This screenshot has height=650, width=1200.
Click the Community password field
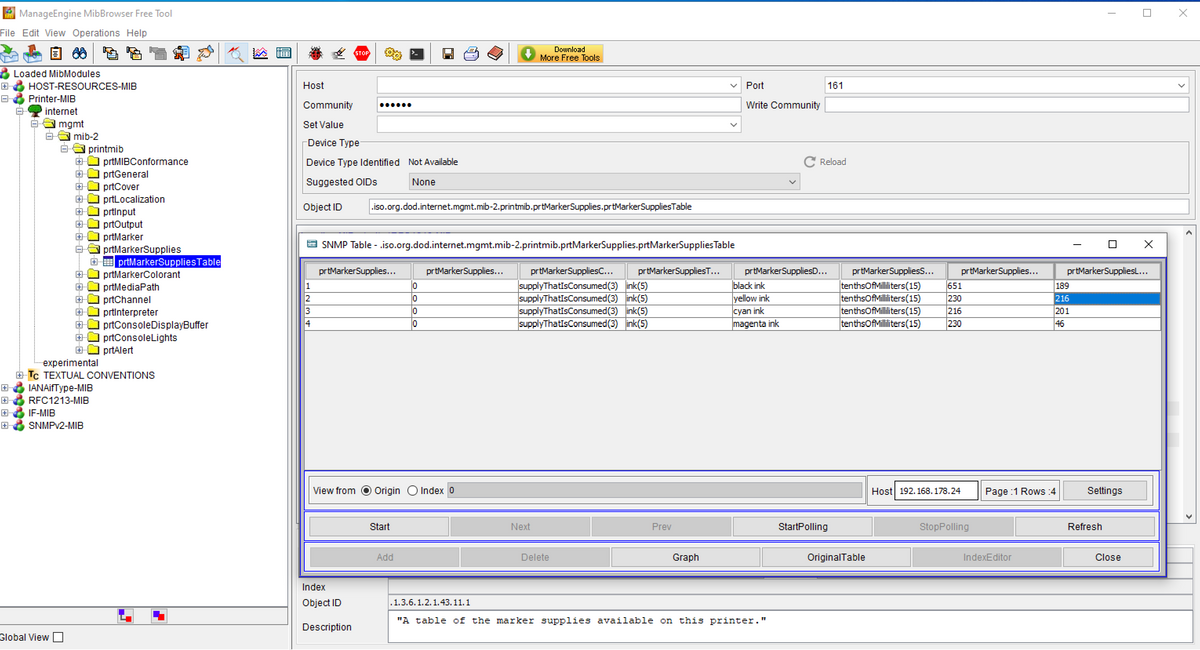tap(558, 105)
